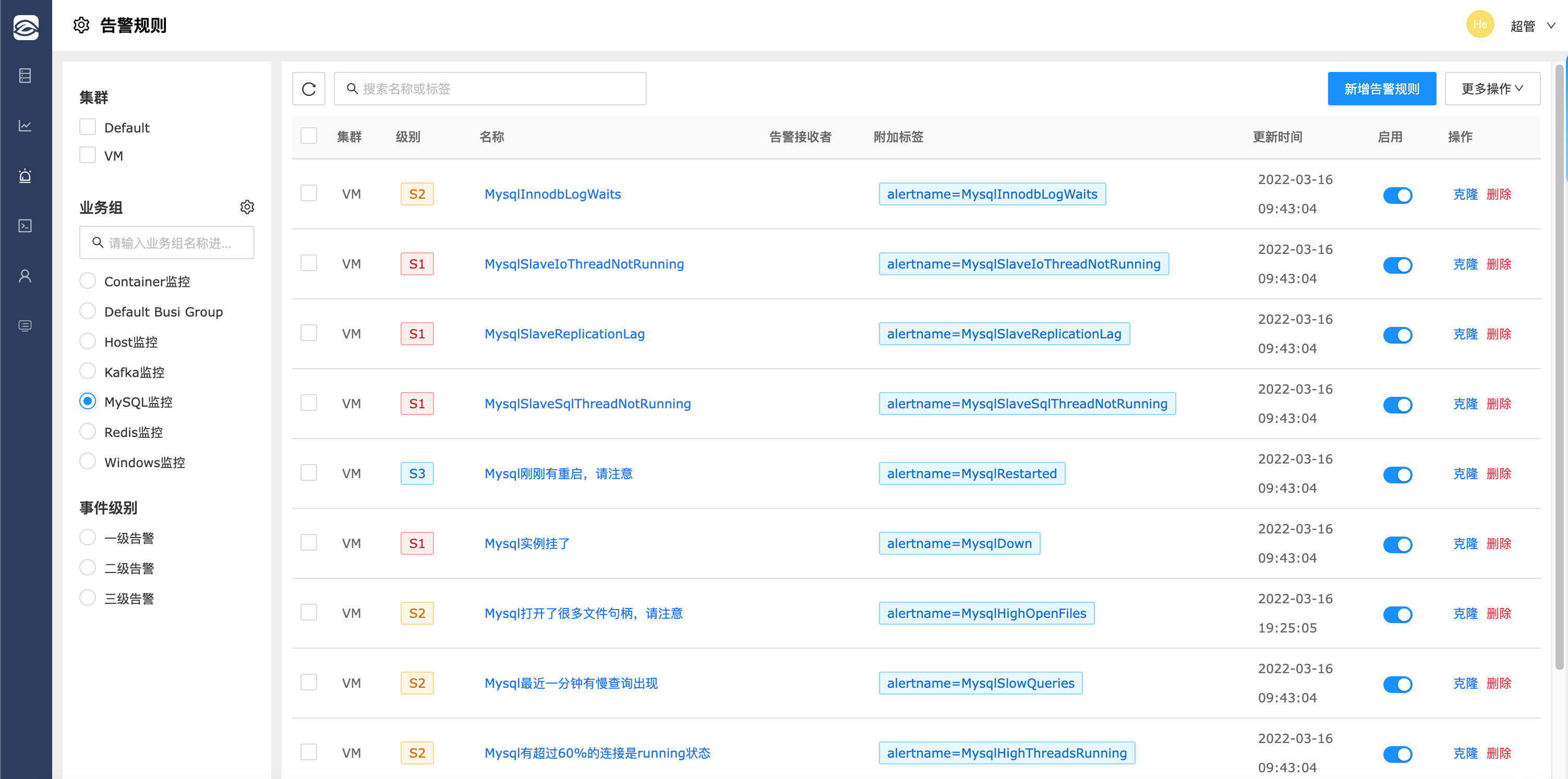The height and width of the screenshot is (779, 1568).
Task: Click the refresh icon beside search box
Action: click(x=309, y=89)
